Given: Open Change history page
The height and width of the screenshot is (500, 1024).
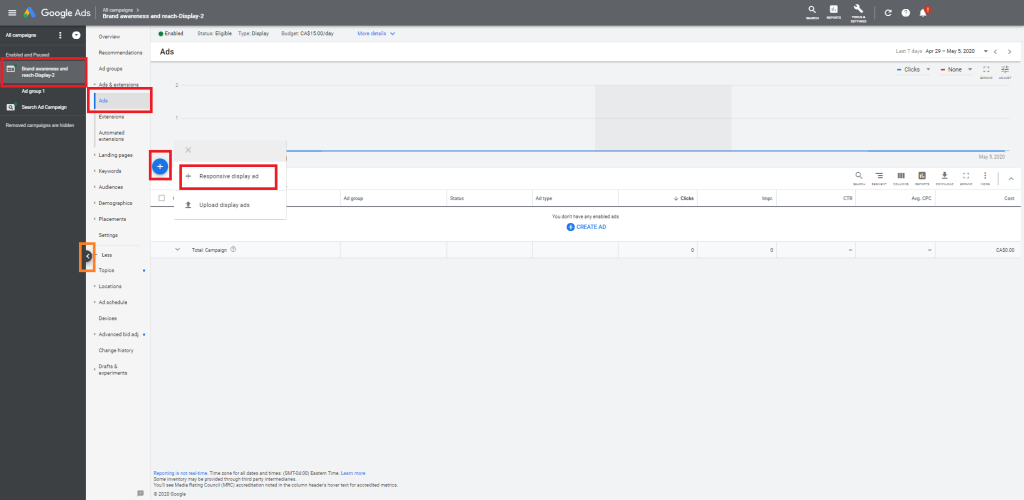Looking at the screenshot, I should [x=116, y=351].
